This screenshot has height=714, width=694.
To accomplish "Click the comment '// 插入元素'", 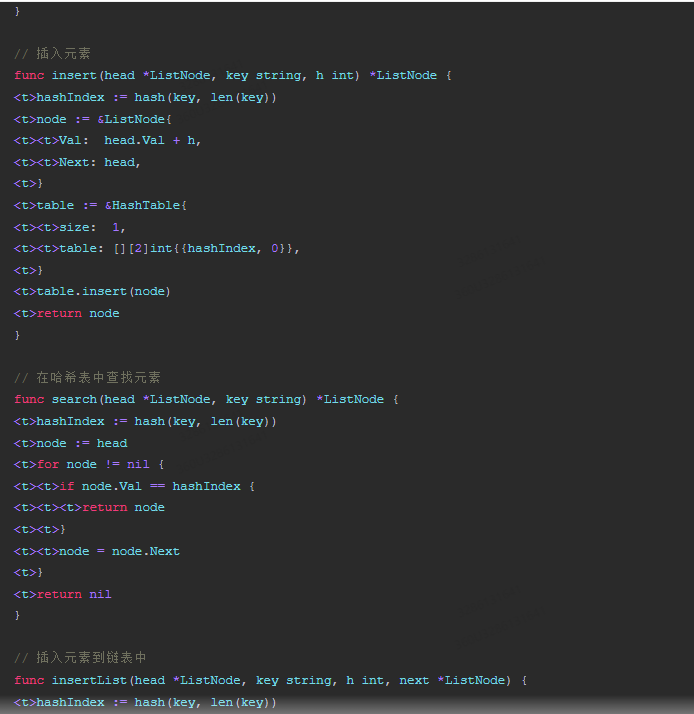I will tap(52, 54).
